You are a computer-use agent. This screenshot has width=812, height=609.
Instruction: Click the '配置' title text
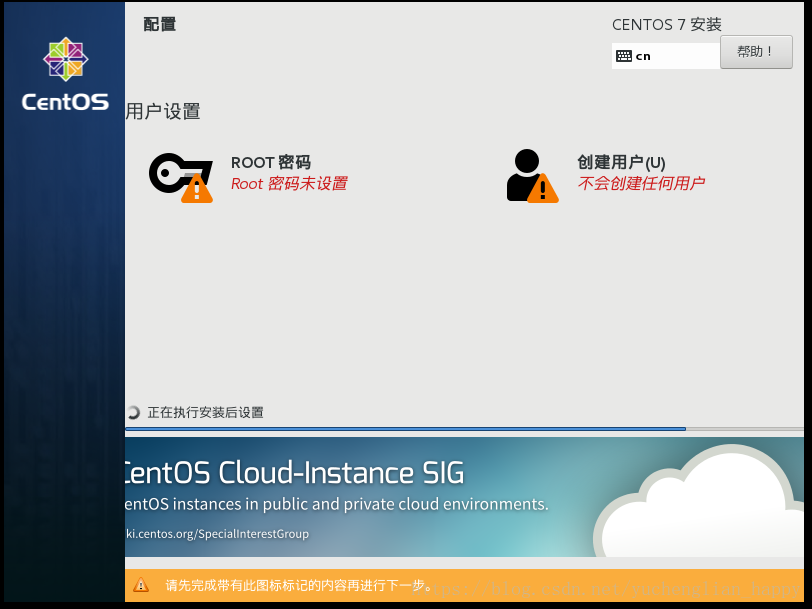160,24
